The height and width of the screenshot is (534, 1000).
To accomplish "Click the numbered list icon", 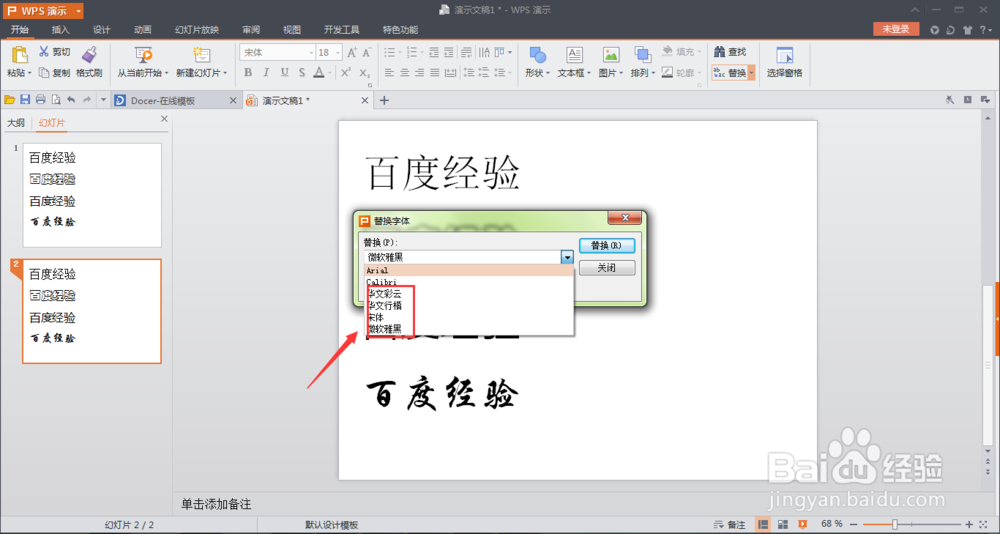I will (x=411, y=52).
